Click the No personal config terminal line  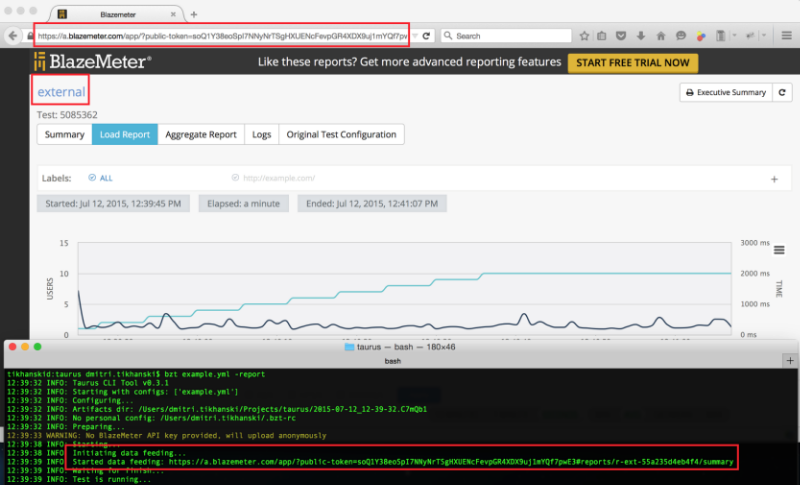[x=151, y=418]
